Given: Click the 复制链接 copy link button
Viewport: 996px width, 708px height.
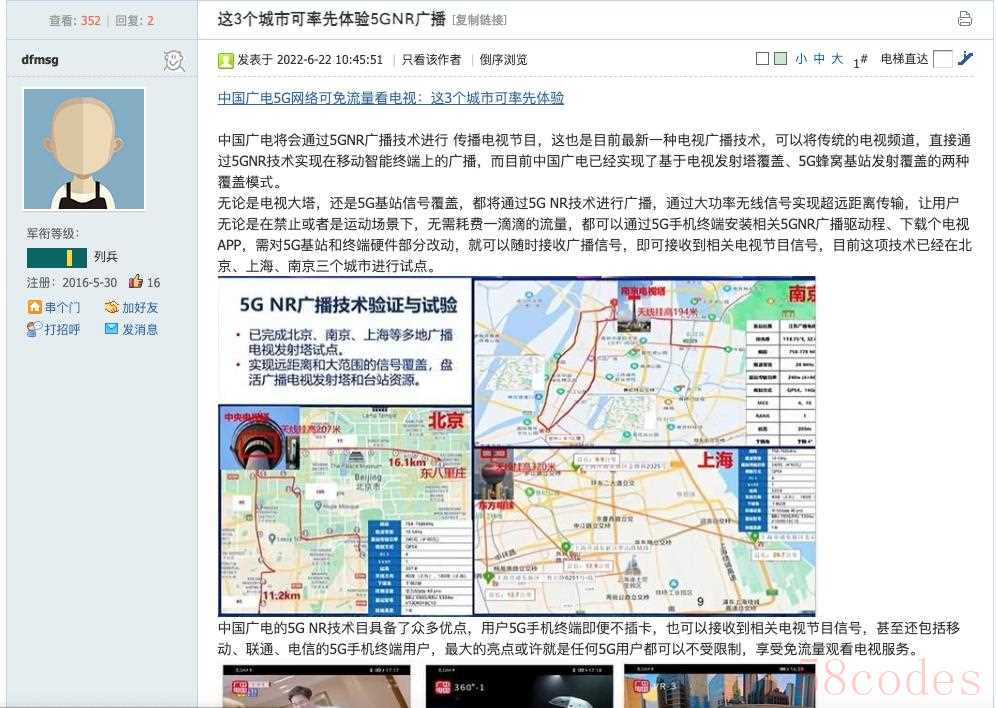Looking at the screenshot, I should 480,20.
